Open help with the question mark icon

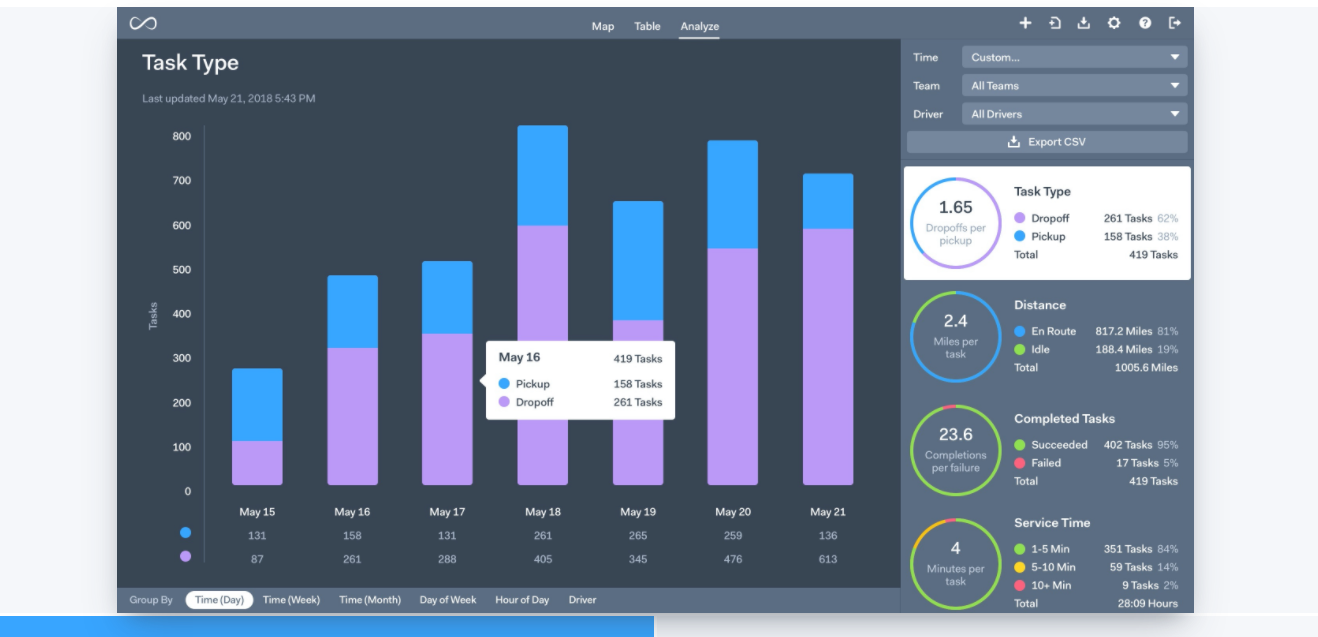coord(1145,24)
